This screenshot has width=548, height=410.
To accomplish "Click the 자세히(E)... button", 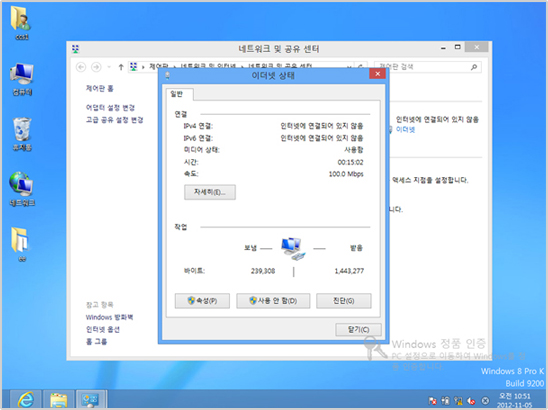I will [x=210, y=192].
